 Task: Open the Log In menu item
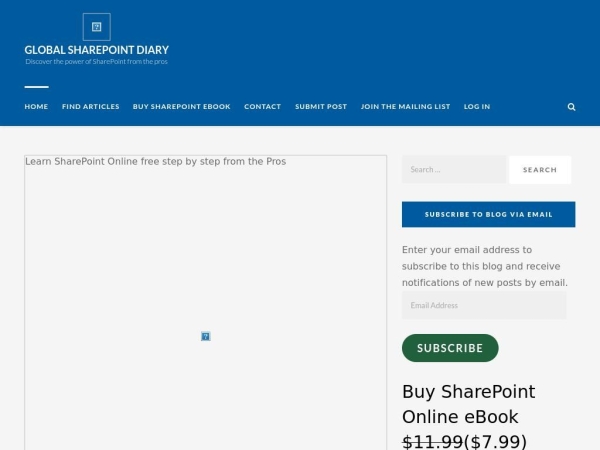point(477,107)
